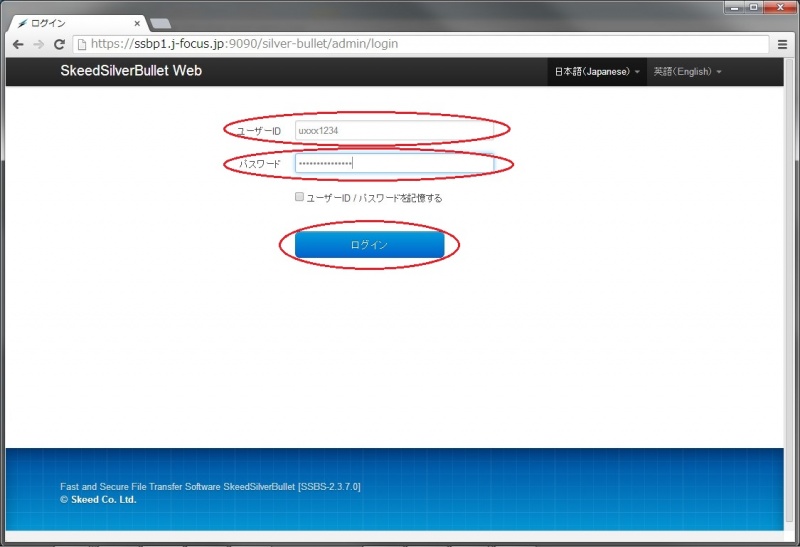Open the Chrome hamburger menu

pyautogui.click(x=782, y=44)
